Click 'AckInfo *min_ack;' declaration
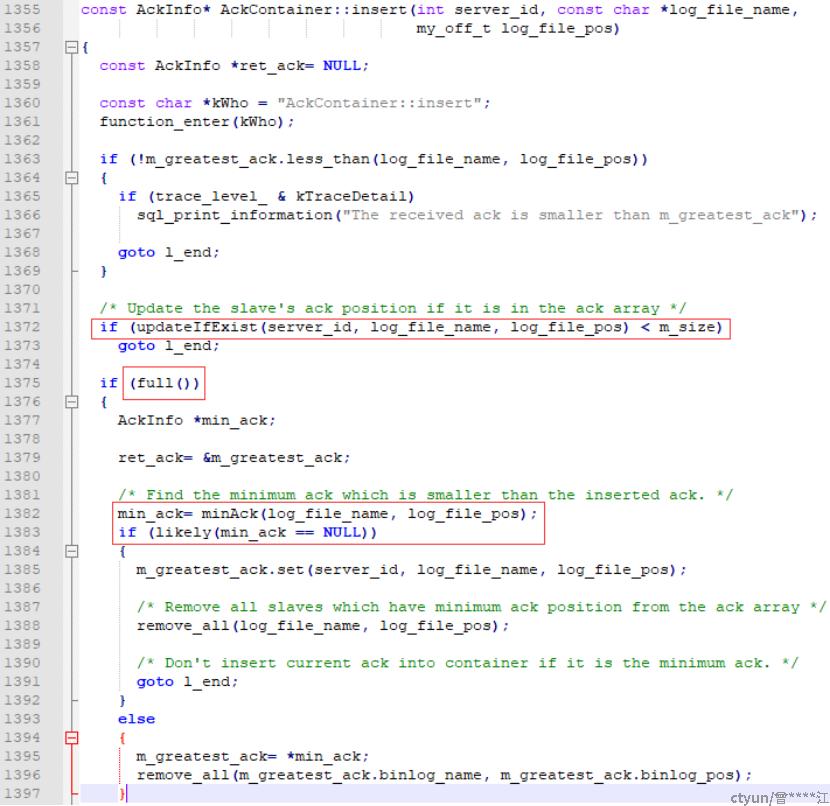 tap(196, 421)
